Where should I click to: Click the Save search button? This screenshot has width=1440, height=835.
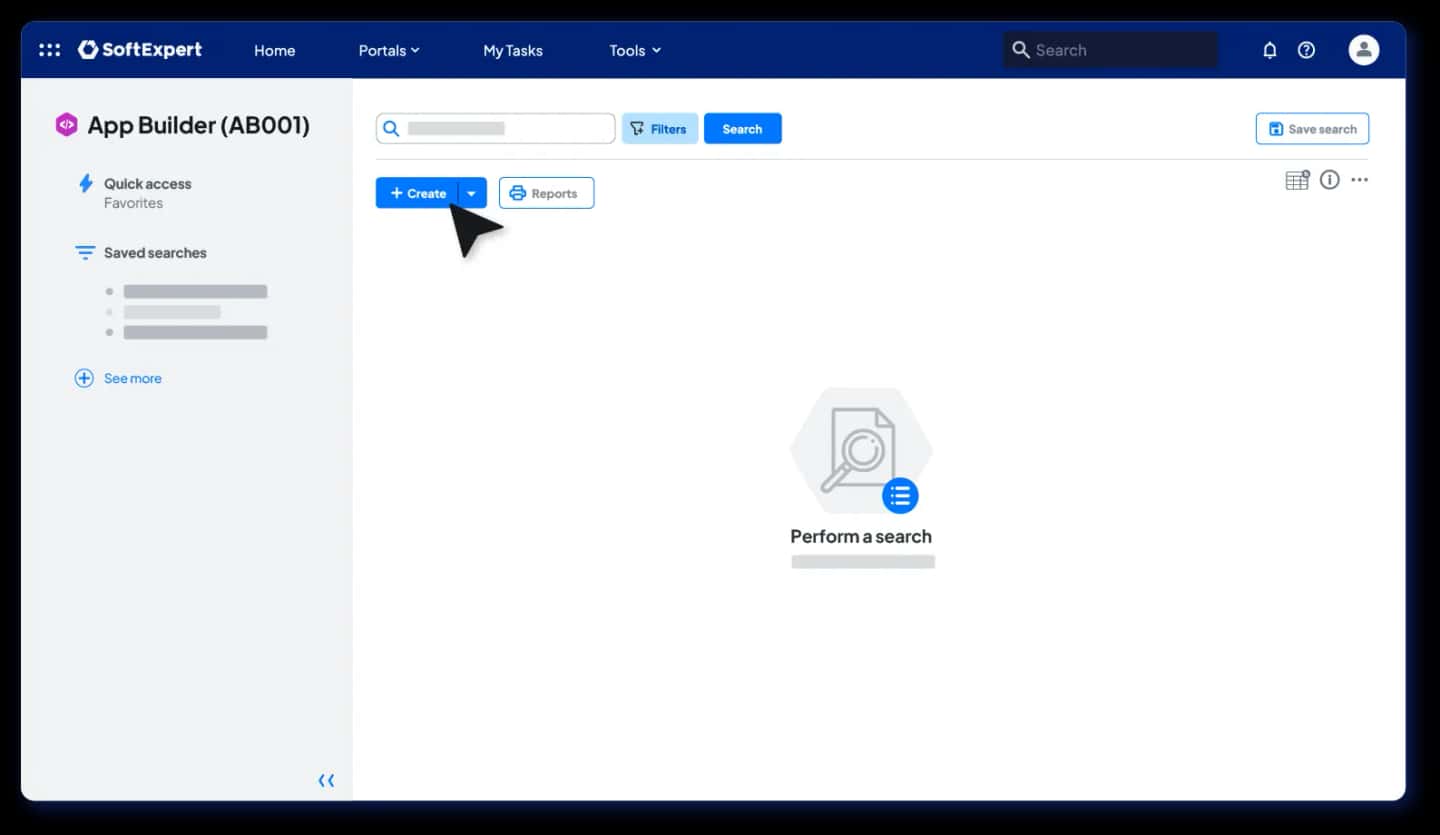[1312, 129]
